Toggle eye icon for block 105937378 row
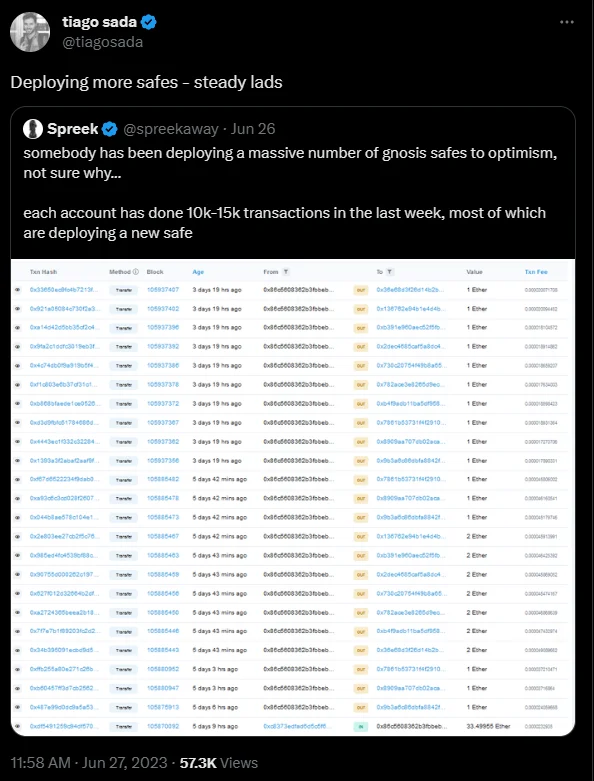The image size is (594, 781). (17, 385)
